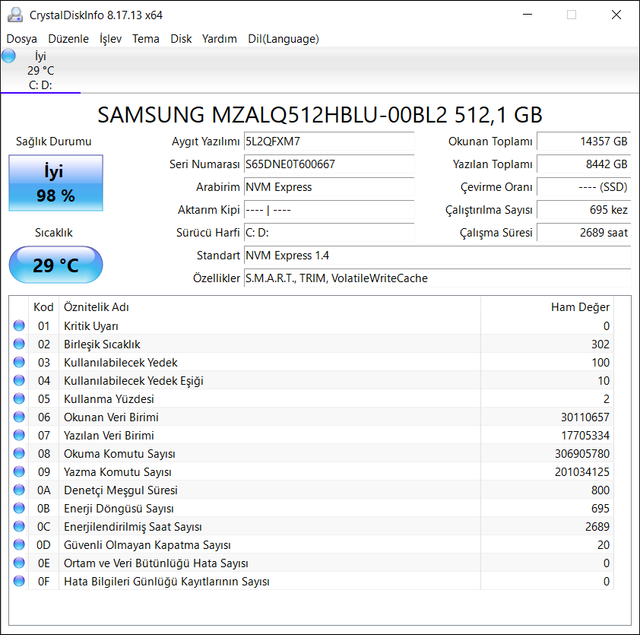Click status orb for Kullanılabilecek Yedek row 03
This screenshot has width=640, height=635.
point(19,362)
